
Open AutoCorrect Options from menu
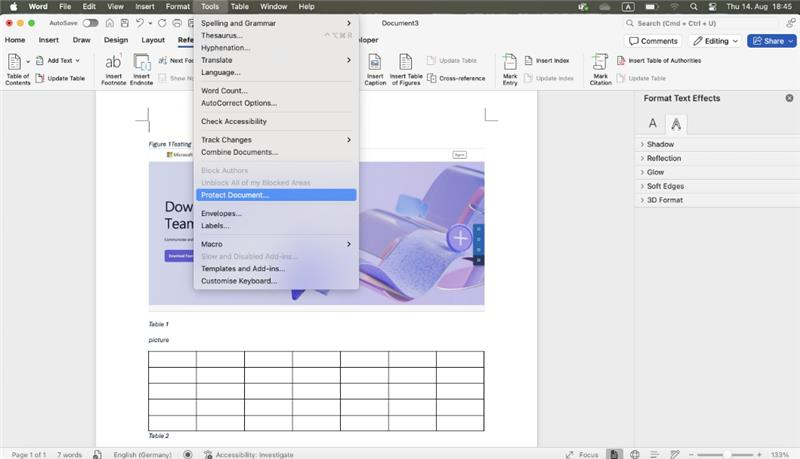[276, 103]
